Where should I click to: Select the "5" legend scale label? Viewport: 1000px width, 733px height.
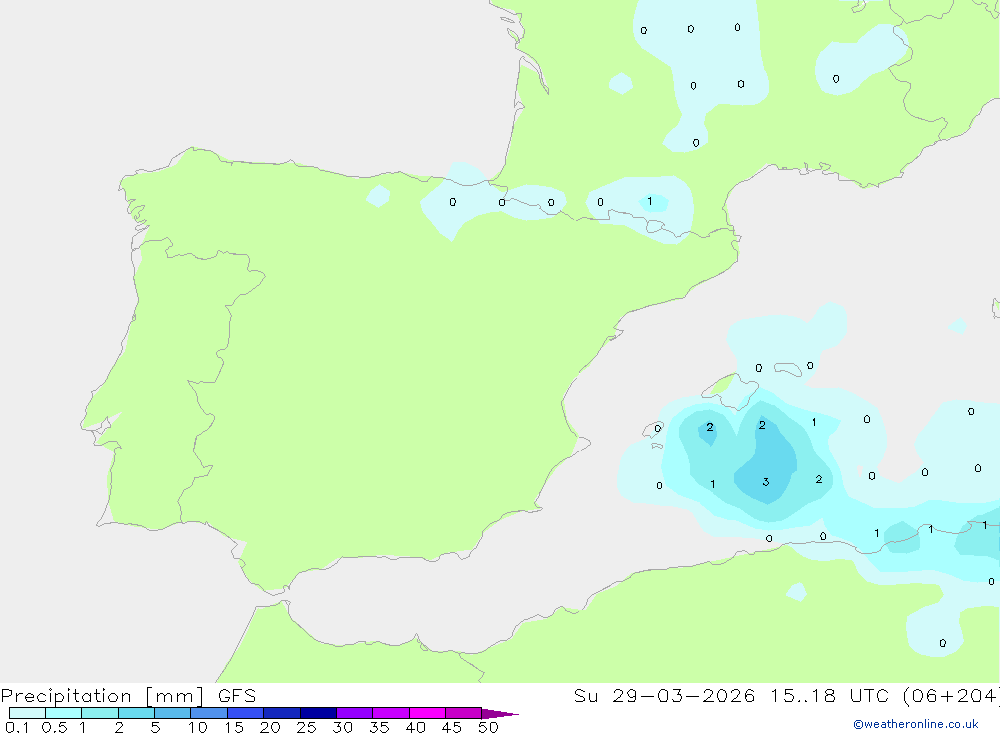coord(155,727)
